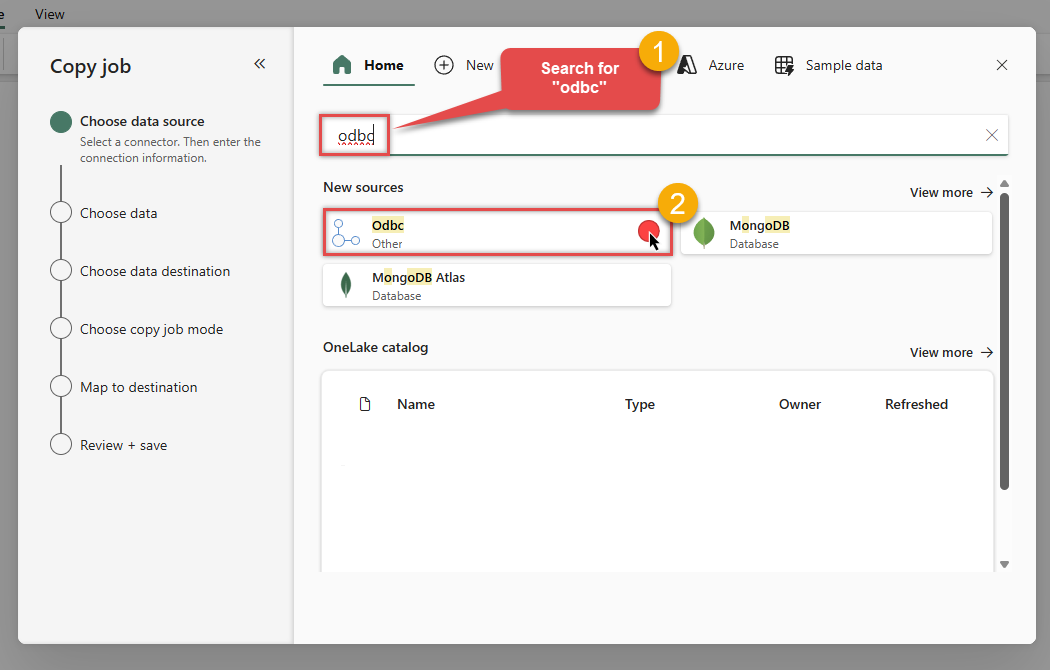Clear the search using the X icon

tap(991, 134)
